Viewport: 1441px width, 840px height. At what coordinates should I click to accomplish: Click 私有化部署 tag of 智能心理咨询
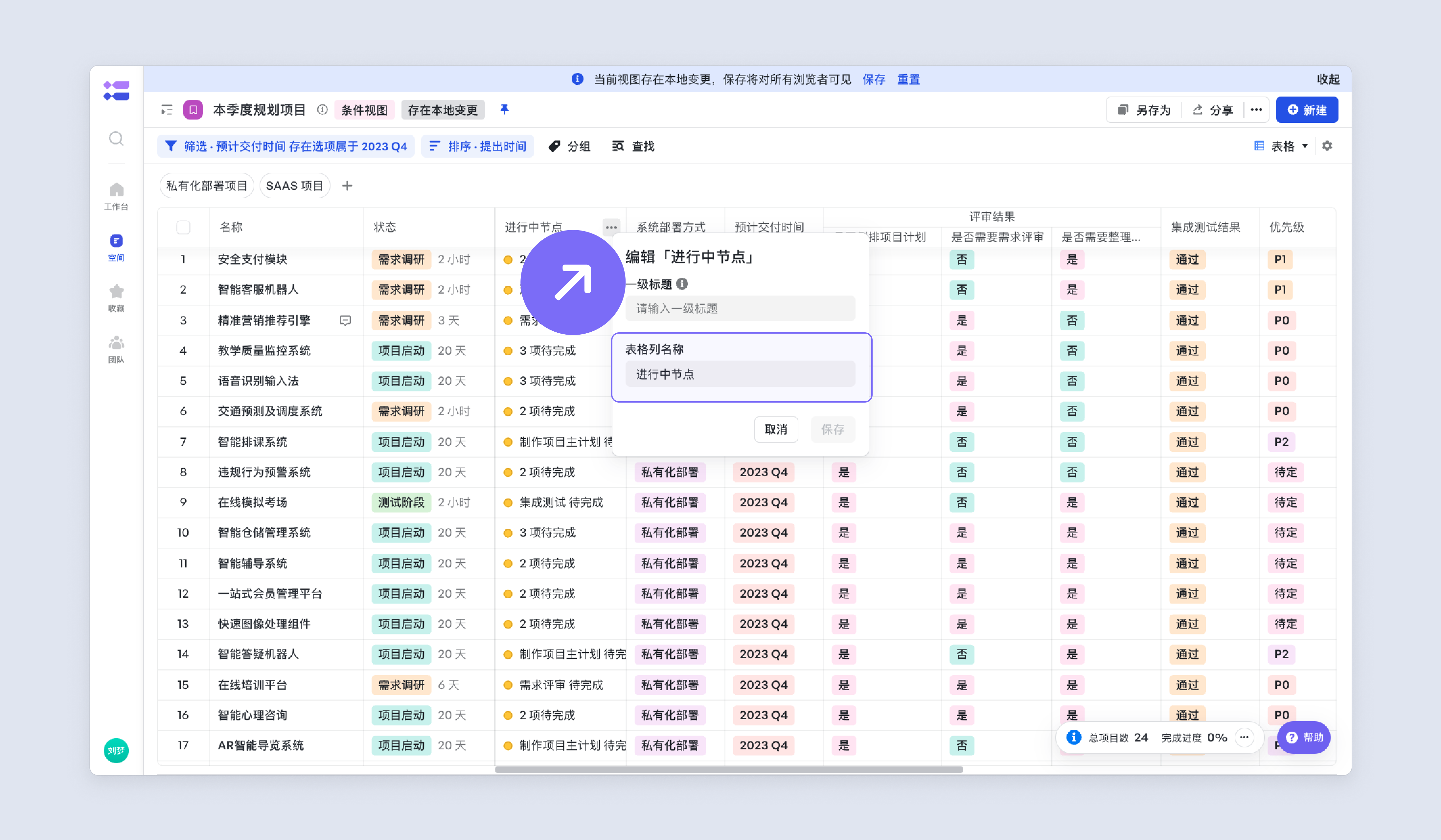point(670,715)
